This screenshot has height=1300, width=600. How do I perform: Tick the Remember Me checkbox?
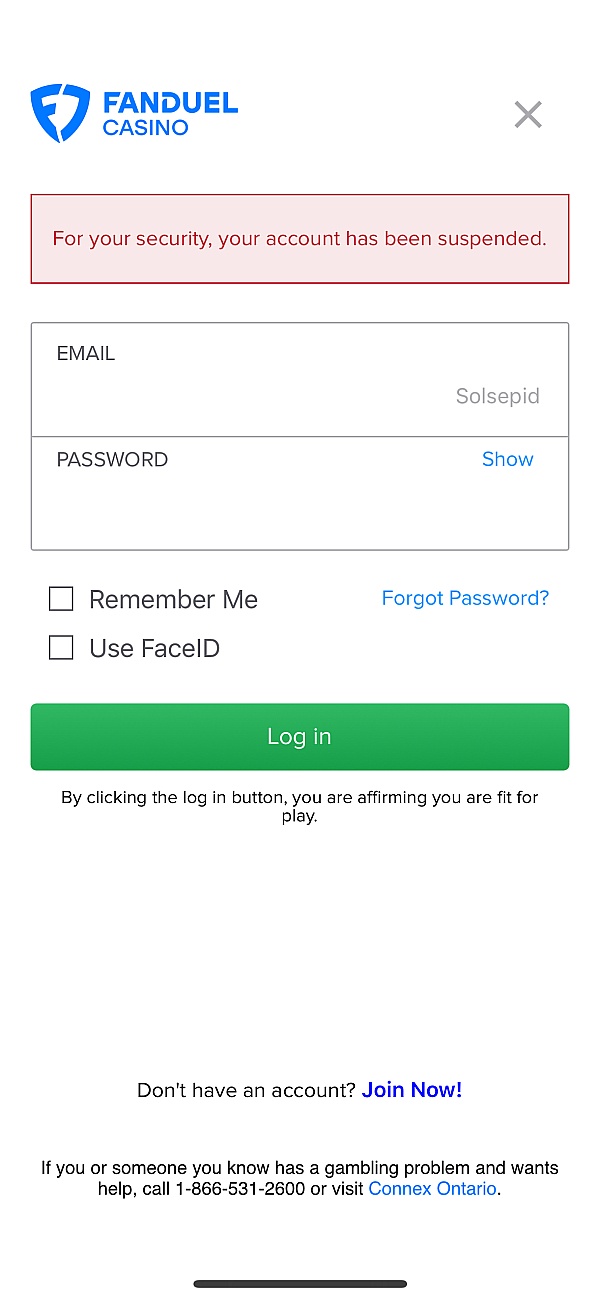click(x=61, y=599)
